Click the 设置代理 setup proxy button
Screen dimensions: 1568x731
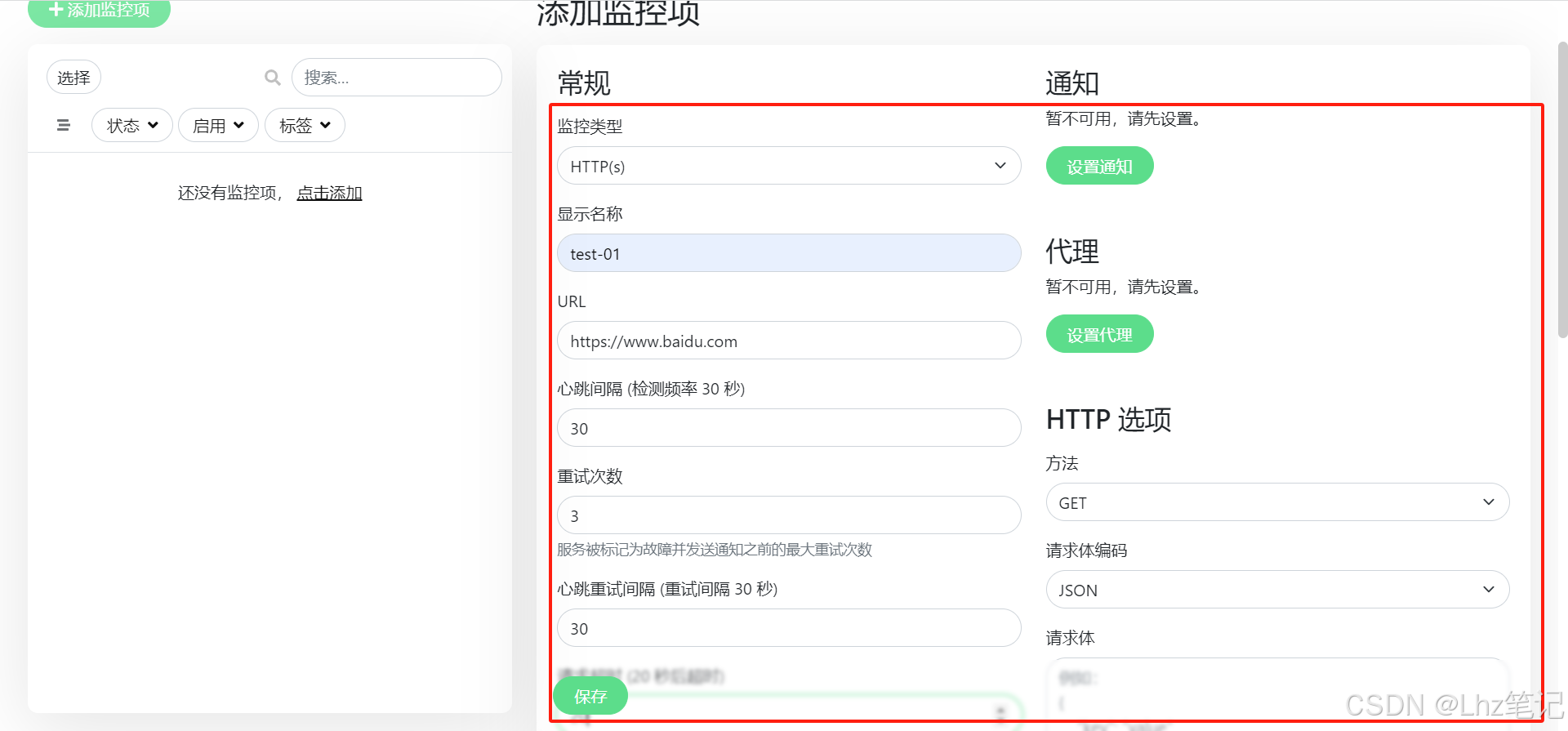click(x=1099, y=334)
